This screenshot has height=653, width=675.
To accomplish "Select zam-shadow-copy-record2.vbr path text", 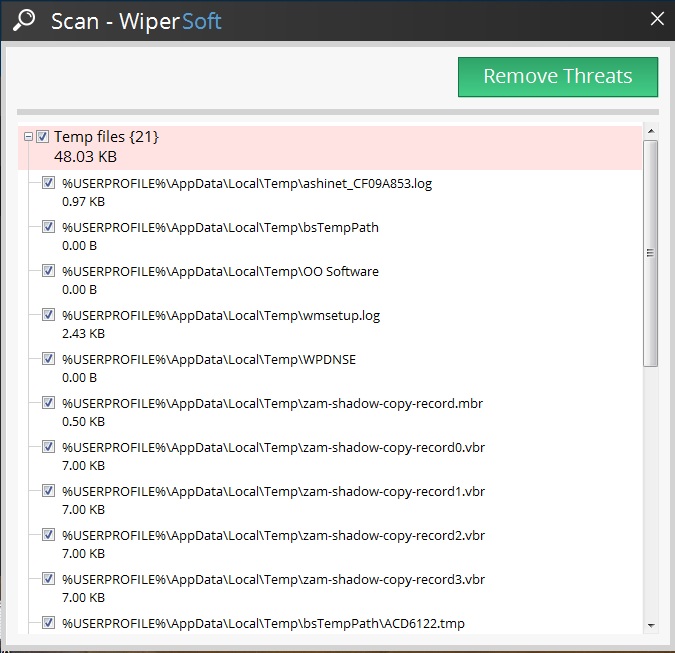I will [273, 535].
